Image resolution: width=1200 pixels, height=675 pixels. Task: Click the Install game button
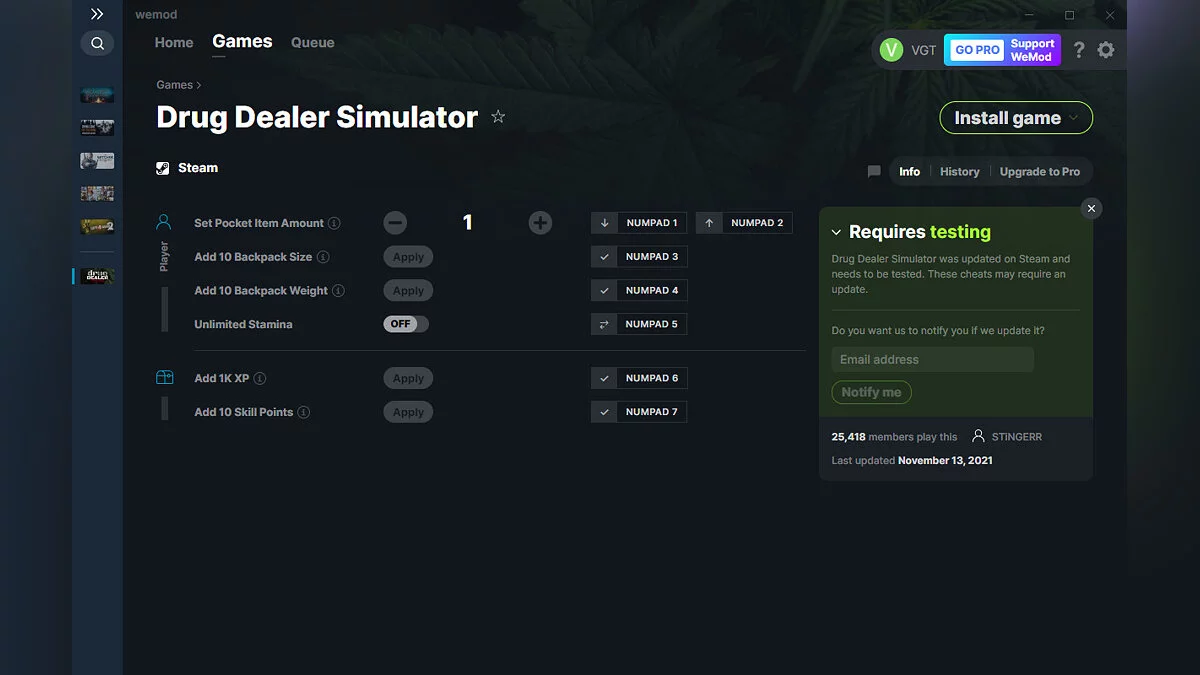click(x=1016, y=118)
